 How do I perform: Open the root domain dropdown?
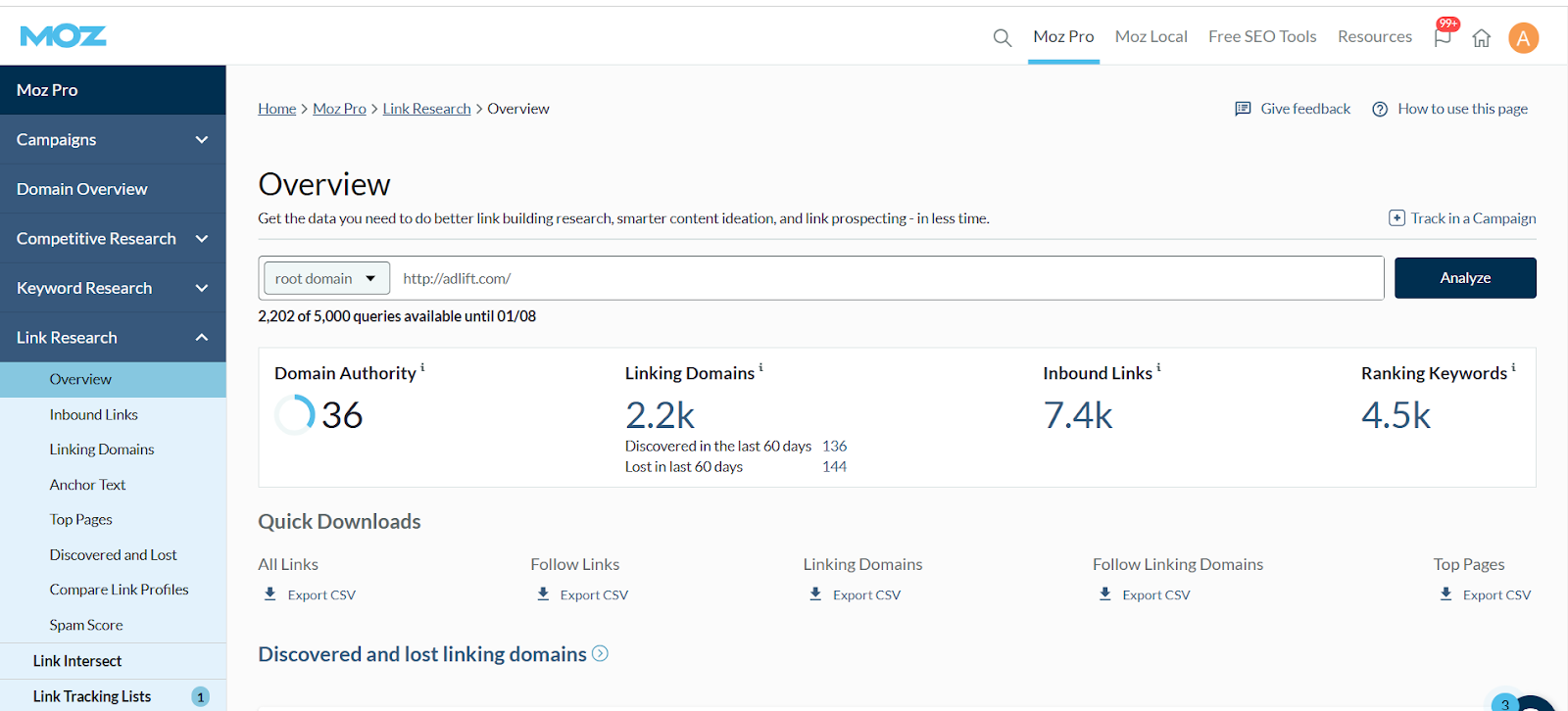(326, 278)
